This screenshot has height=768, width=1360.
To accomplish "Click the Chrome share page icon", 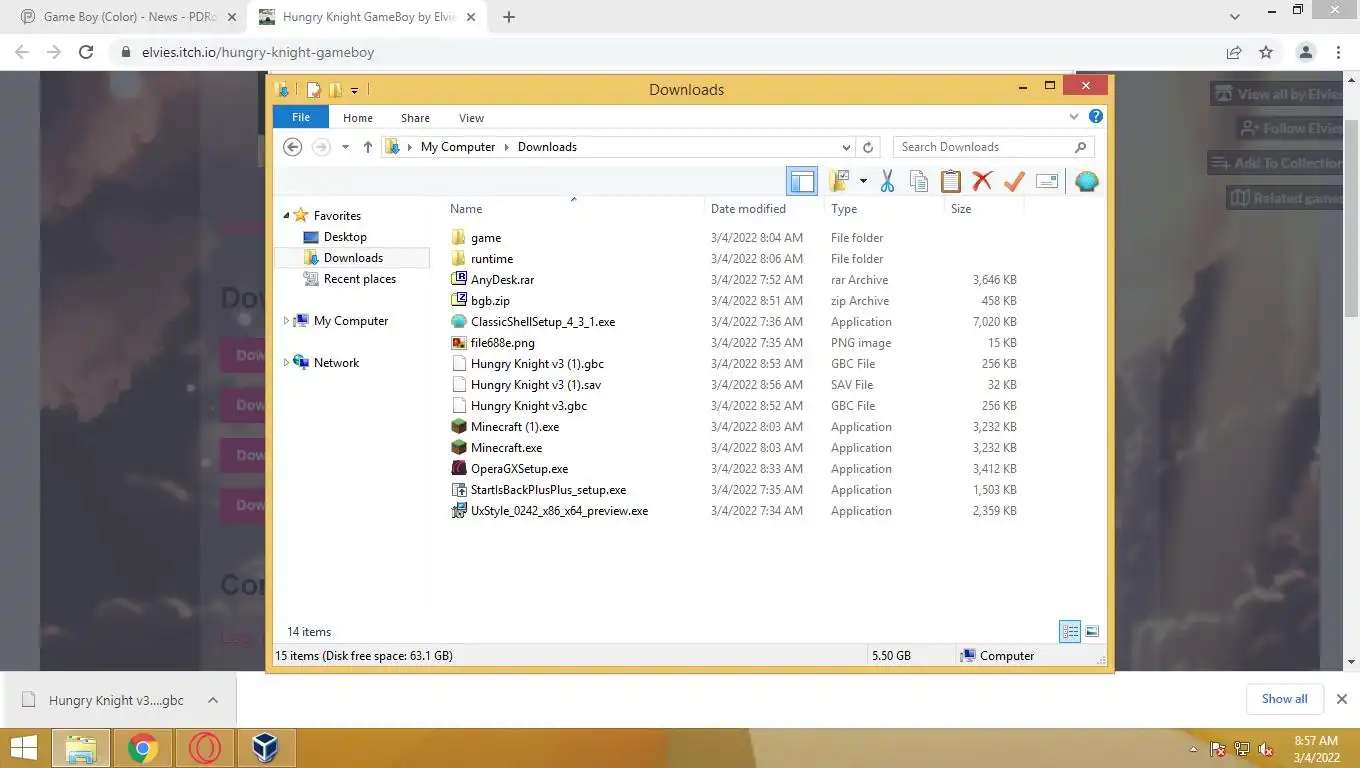I will (1234, 52).
